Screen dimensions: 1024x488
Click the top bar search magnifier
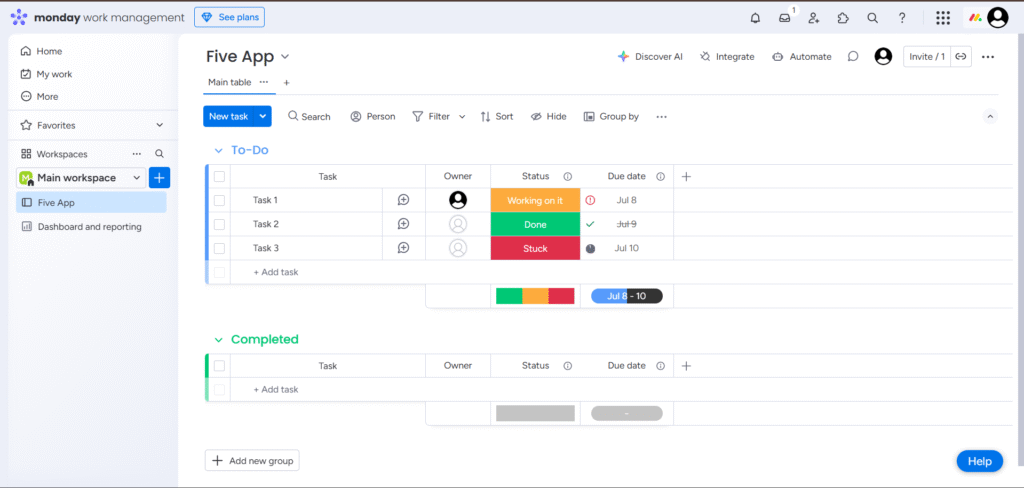coord(872,18)
